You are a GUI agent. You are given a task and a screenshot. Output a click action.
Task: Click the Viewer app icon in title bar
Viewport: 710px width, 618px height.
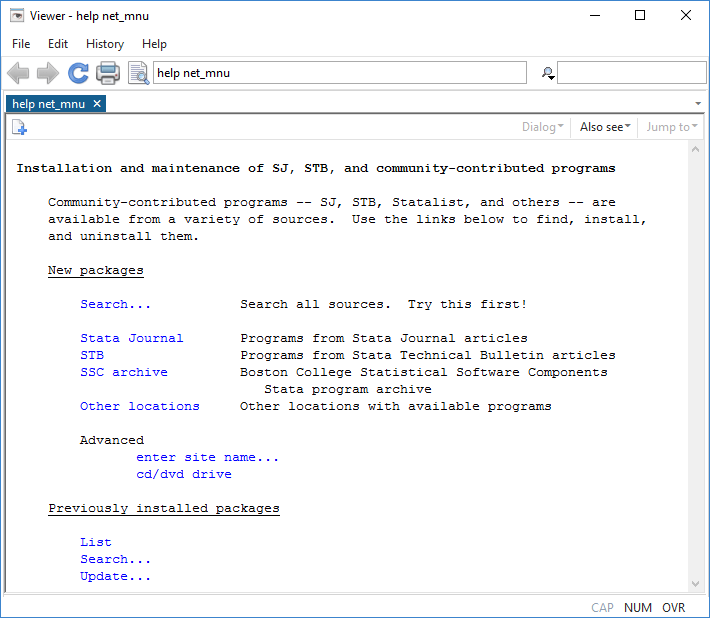click(17, 16)
